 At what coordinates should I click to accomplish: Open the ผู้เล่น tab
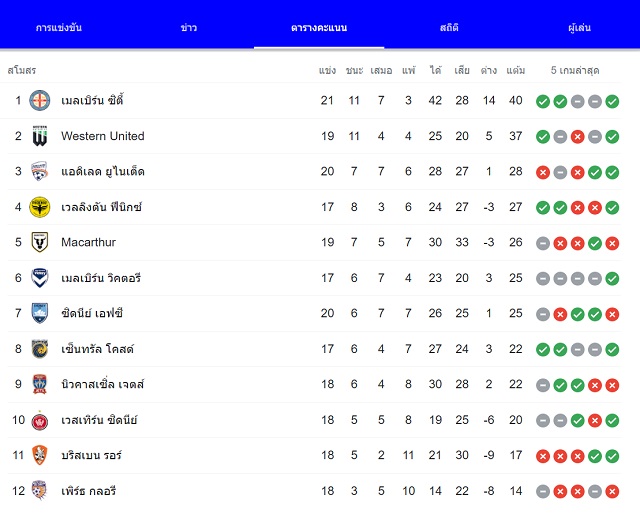click(x=579, y=28)
